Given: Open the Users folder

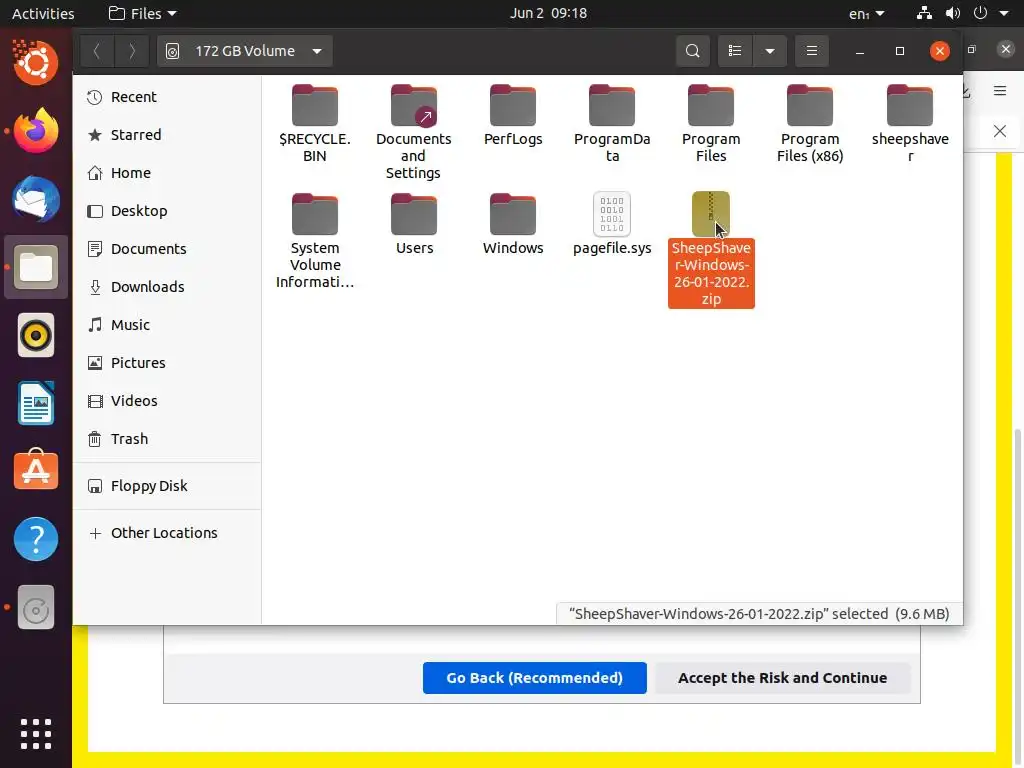Looking at the screenshot, I should pos(414,224).
